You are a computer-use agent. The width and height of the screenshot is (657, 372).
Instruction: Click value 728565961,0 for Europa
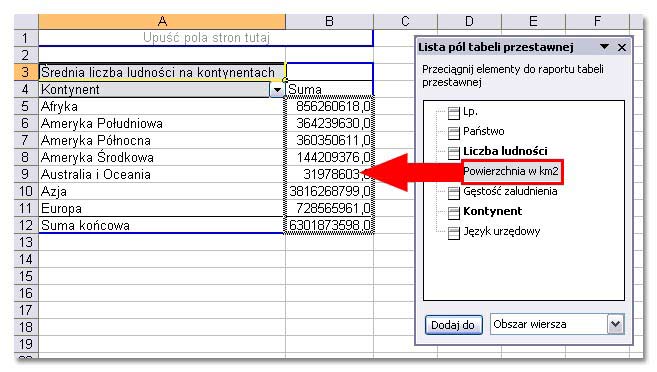[329, 208]
